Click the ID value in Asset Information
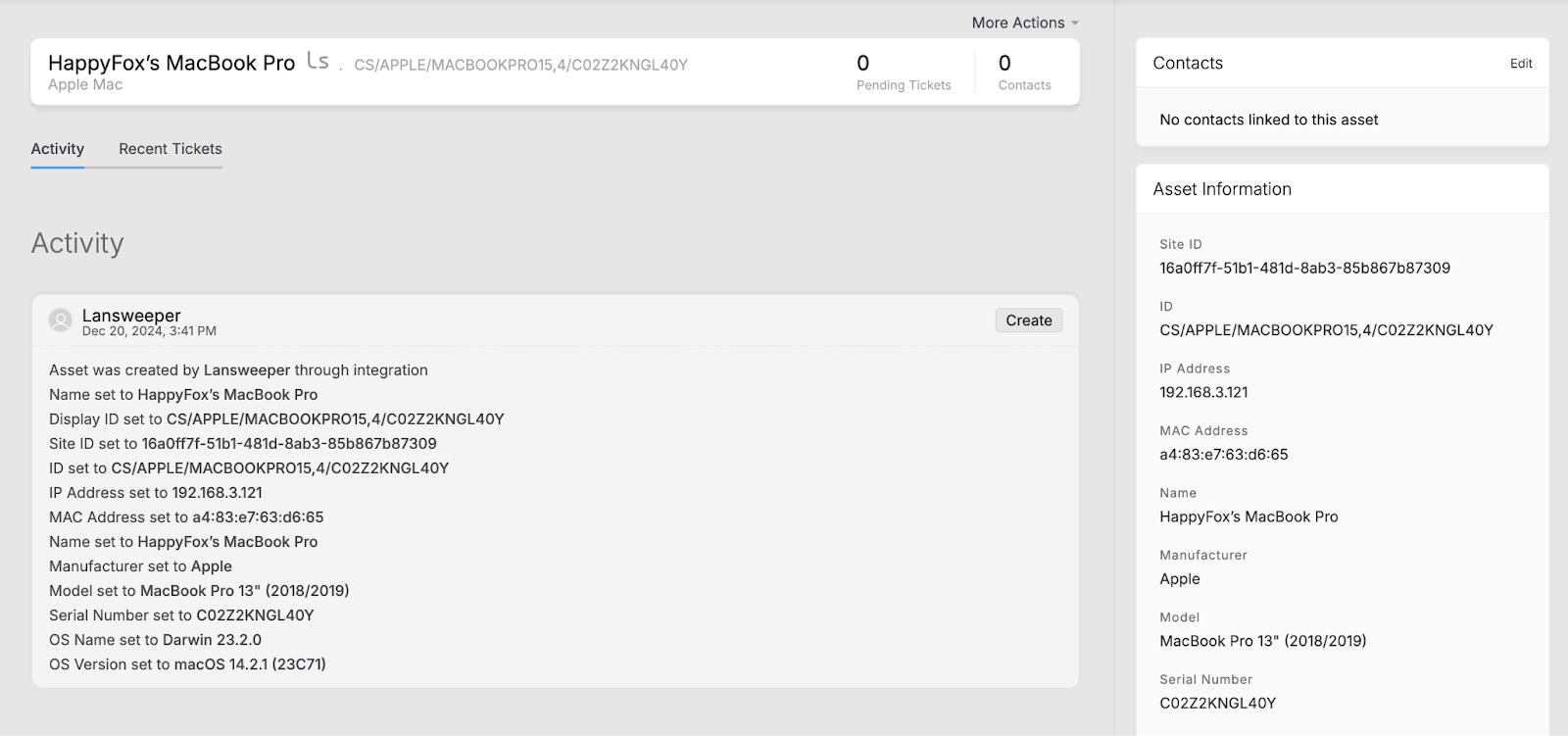Viewport: 1568px width, 736px height. 1326,330
